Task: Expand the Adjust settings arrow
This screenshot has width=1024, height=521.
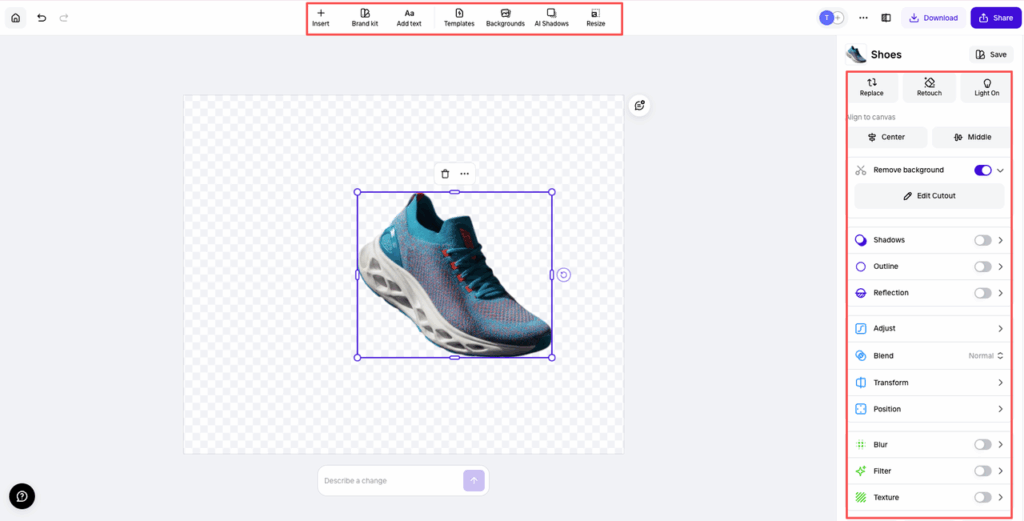Action: click(1000, 328)
